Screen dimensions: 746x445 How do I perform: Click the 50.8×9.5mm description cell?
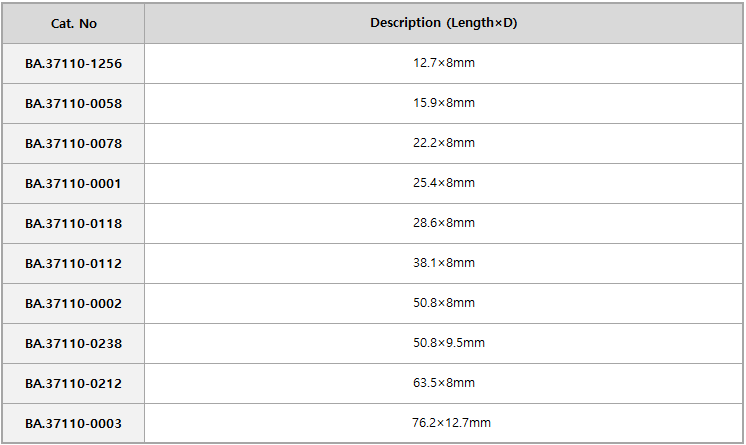443,343
